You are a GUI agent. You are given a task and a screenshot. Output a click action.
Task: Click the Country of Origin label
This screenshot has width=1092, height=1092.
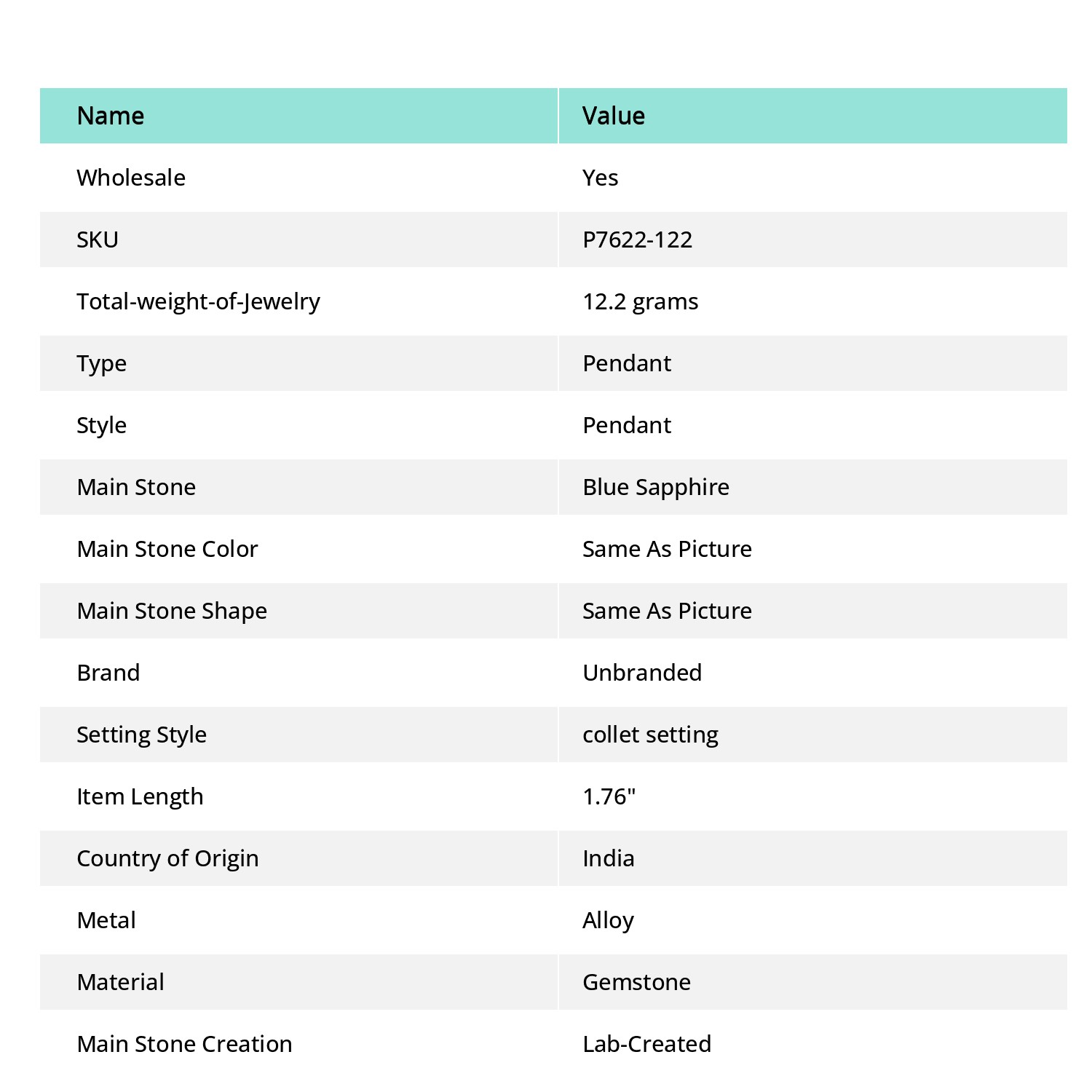[x=168, y=858]
